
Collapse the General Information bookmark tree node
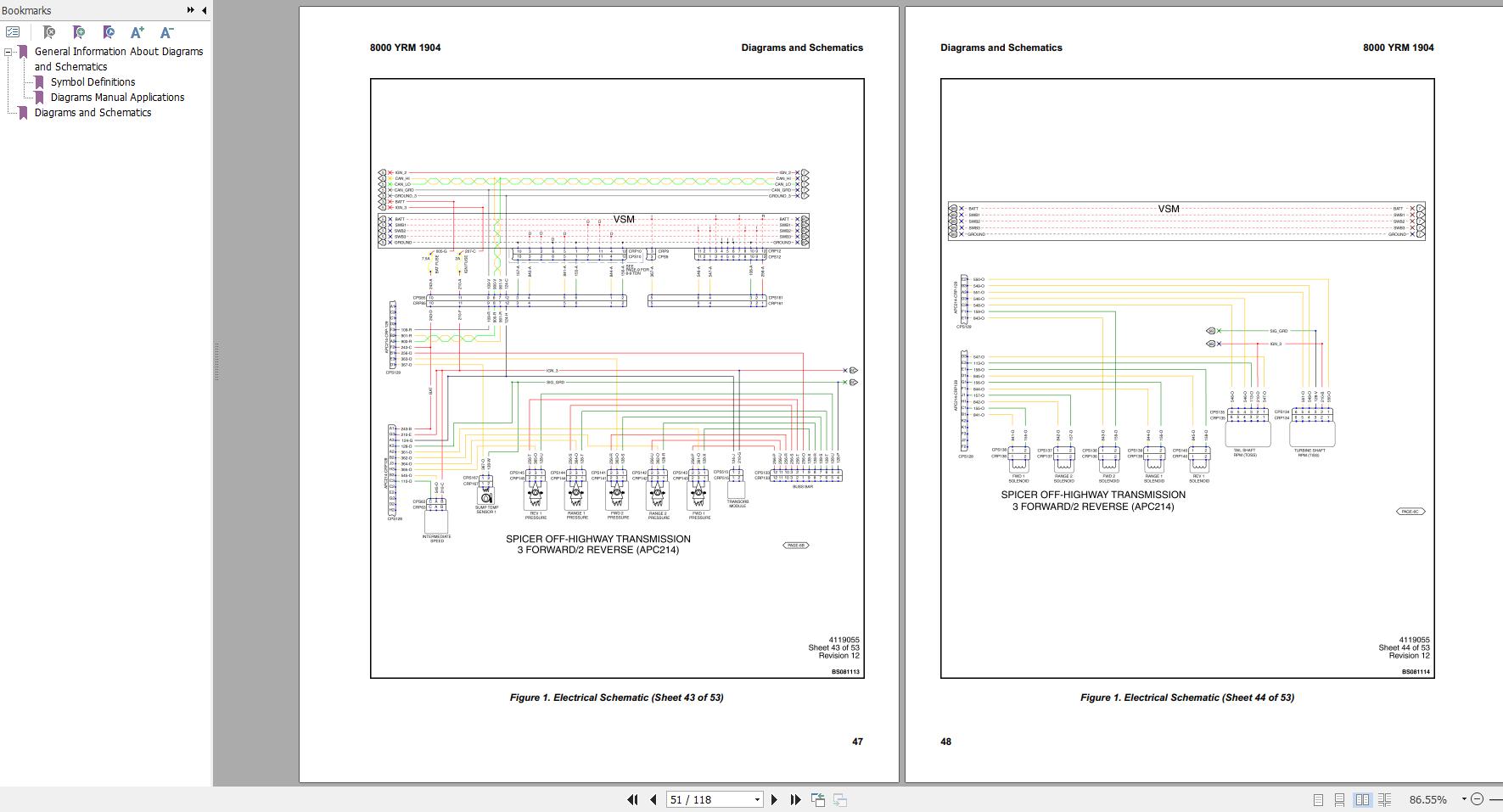(8, 52)
